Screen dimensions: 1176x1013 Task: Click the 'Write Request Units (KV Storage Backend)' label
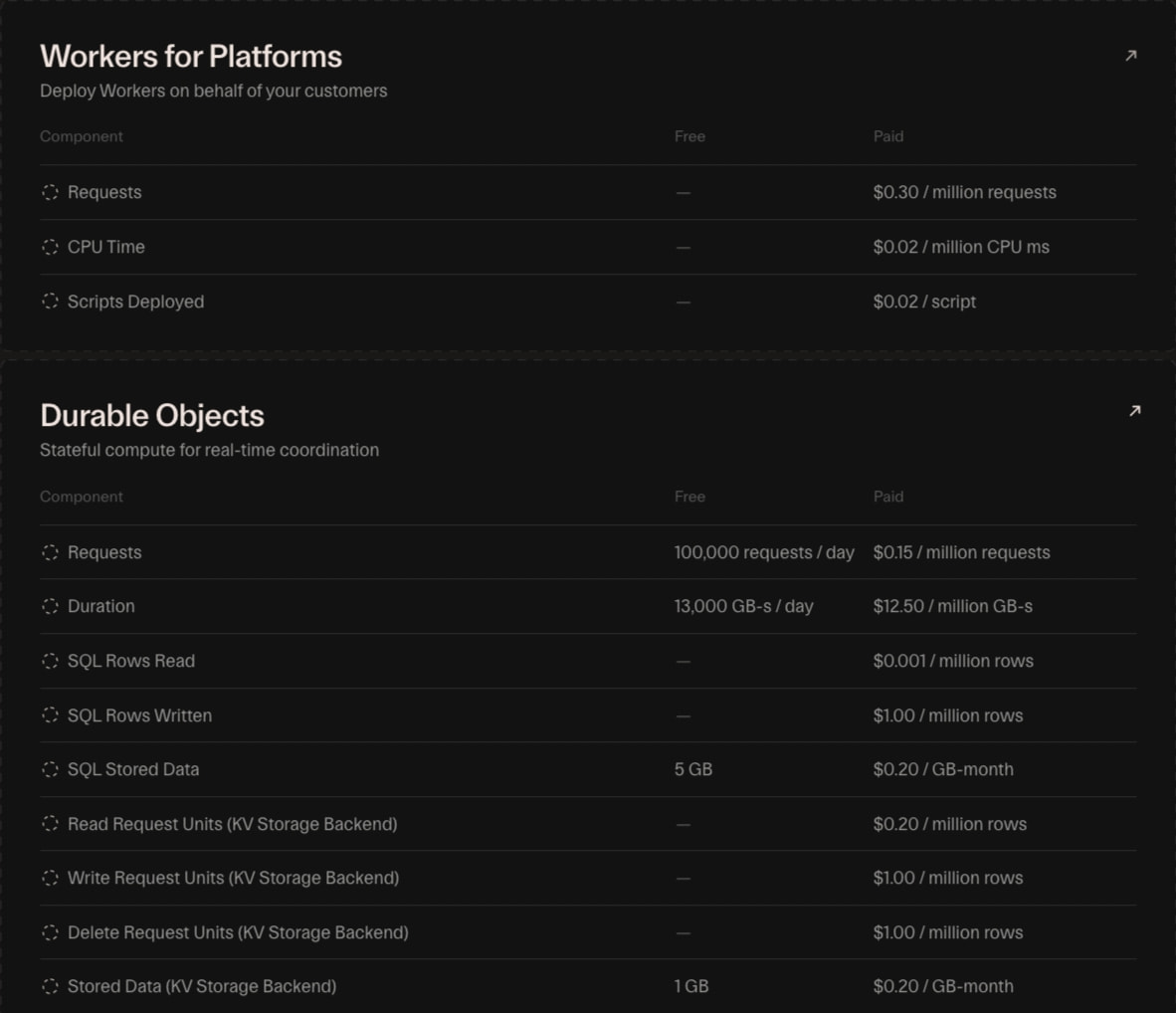click(x=233, y=878)
